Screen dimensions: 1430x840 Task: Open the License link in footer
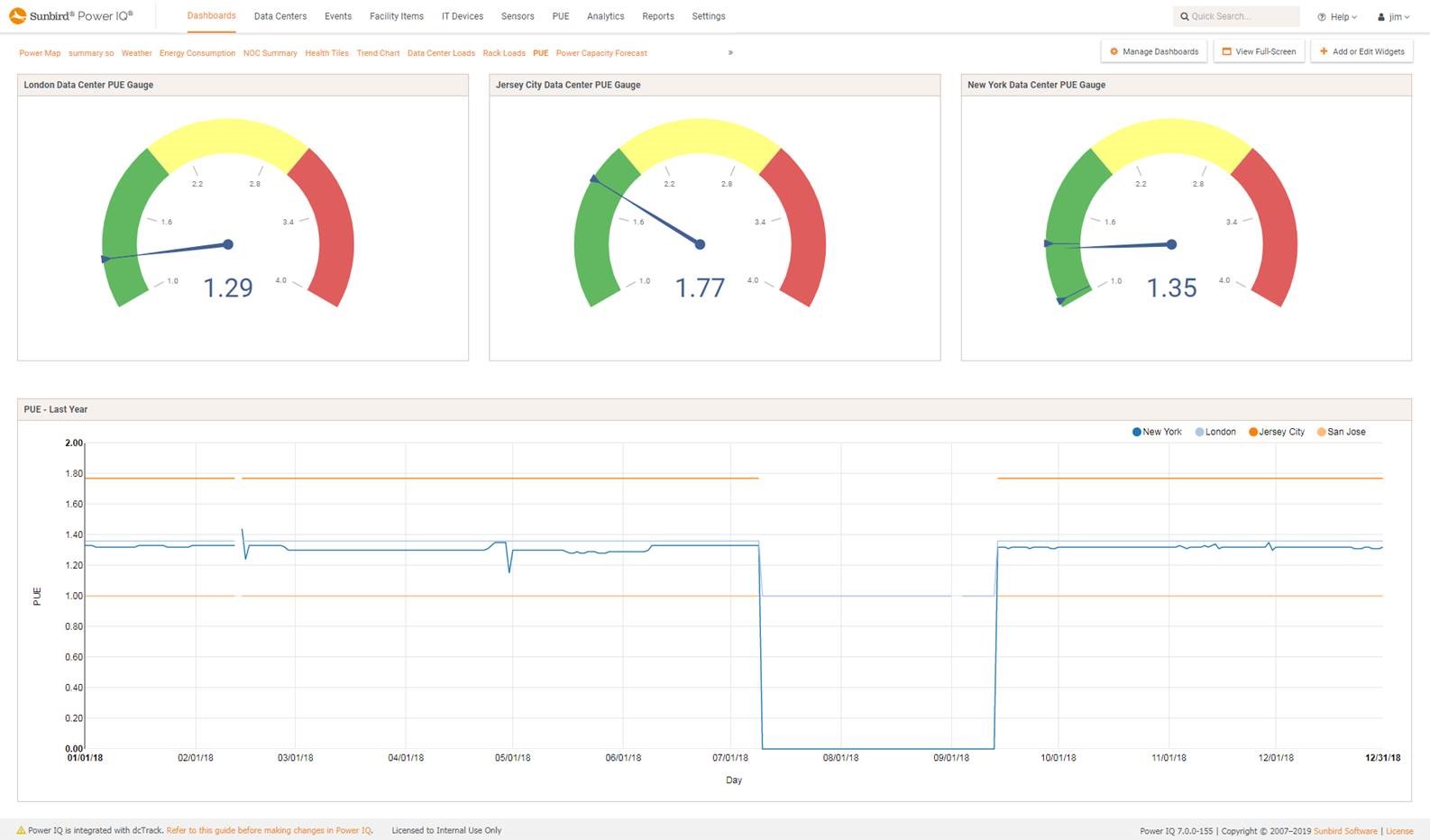click(x=1399, y=831)
